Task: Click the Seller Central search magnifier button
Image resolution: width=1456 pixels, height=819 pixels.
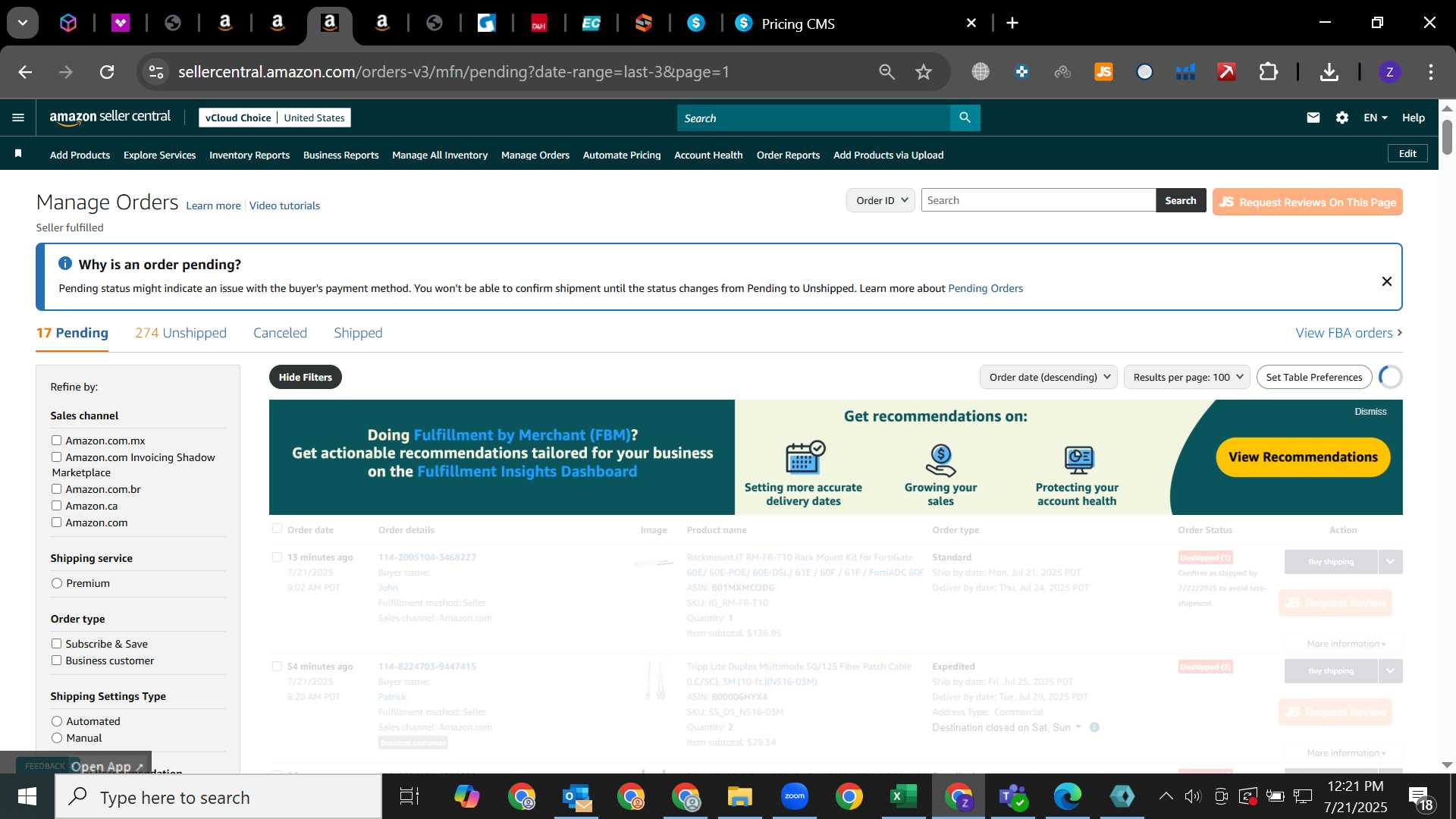Action: point(965,118)
